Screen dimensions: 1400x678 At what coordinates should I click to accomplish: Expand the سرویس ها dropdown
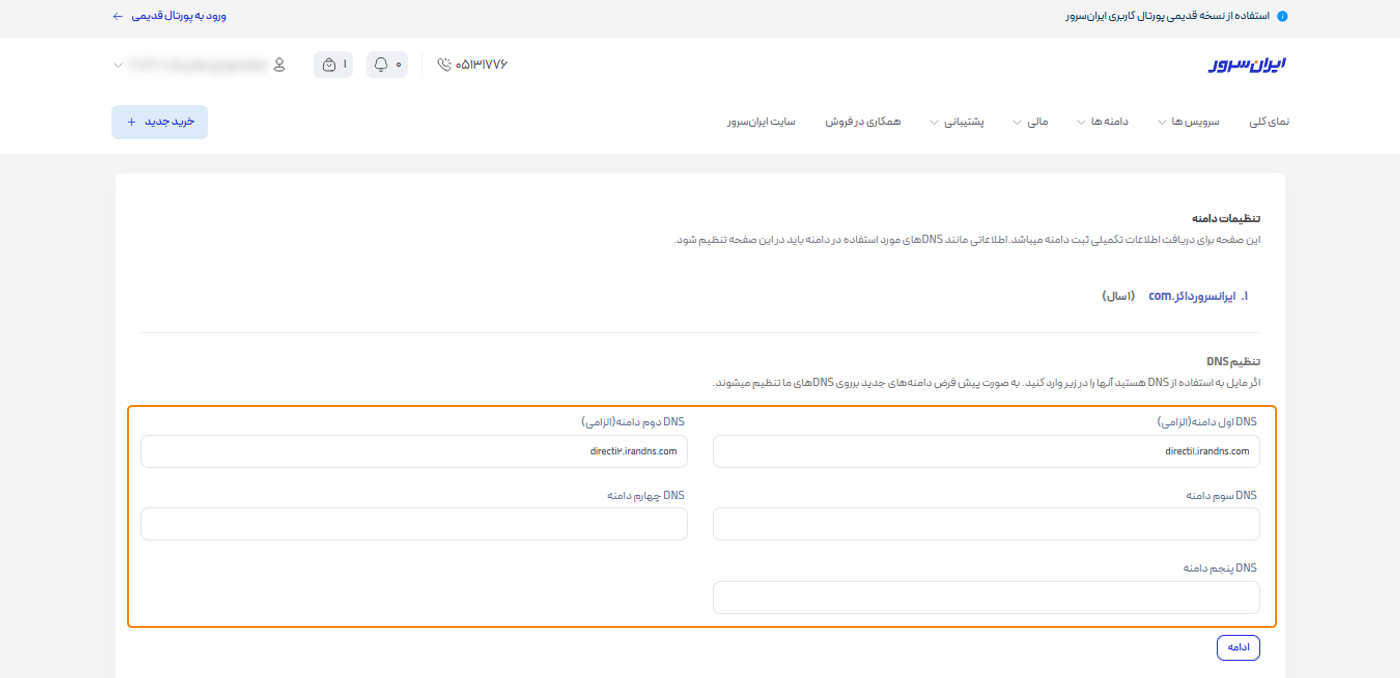click(x=1189, y=121)
